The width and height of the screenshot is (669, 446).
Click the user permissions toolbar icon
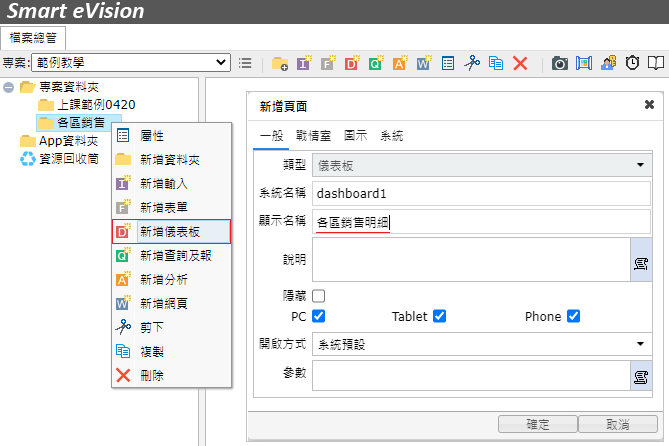pos(608,63)
